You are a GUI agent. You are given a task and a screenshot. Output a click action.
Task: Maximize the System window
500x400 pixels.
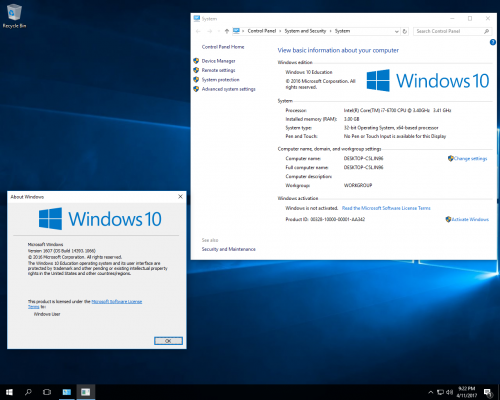[x=470, y=19]
